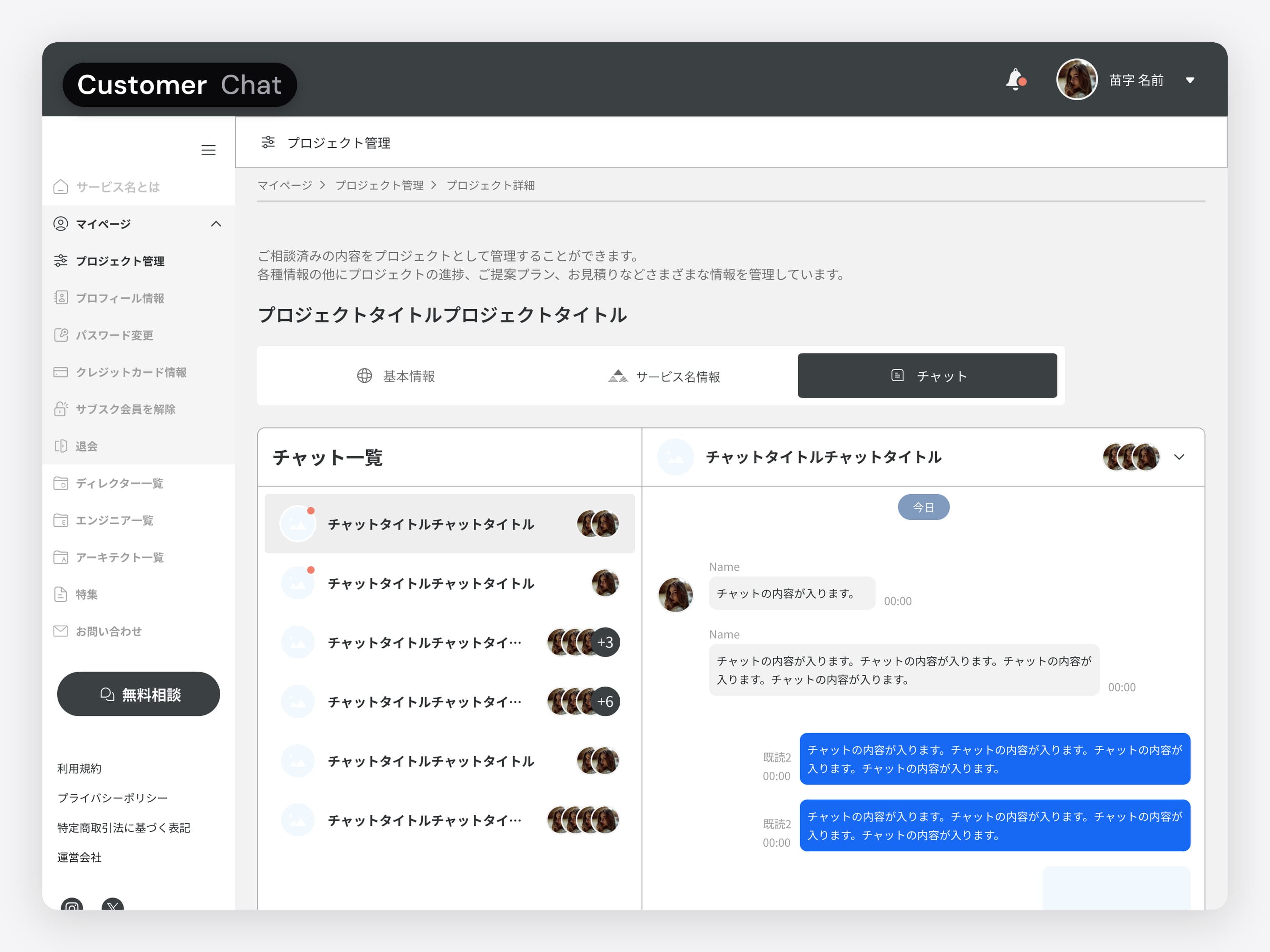Click the 無料相談 button

(138, 694)
